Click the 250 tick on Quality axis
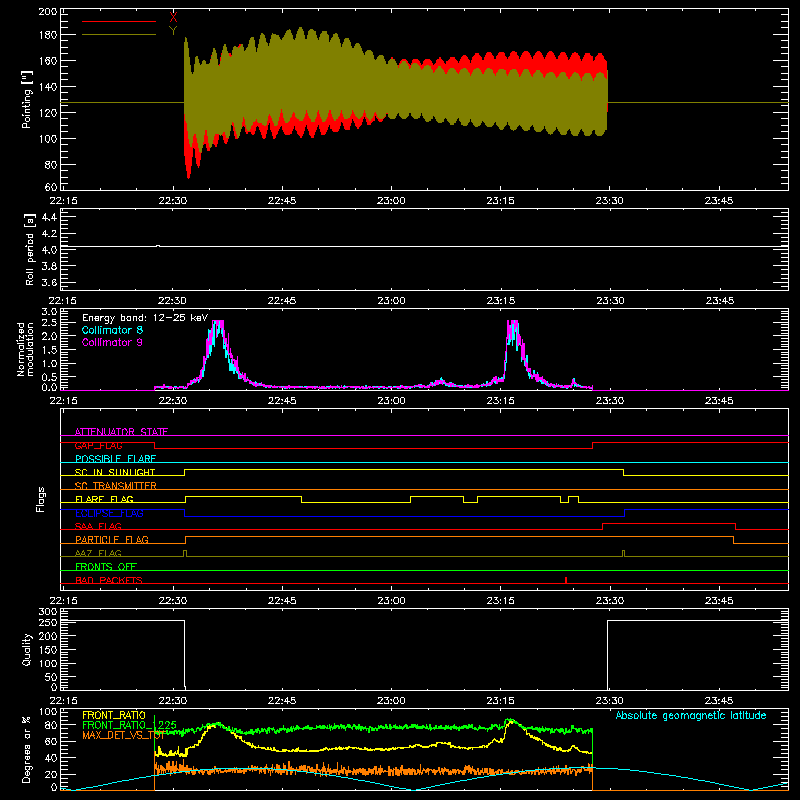 48,622
